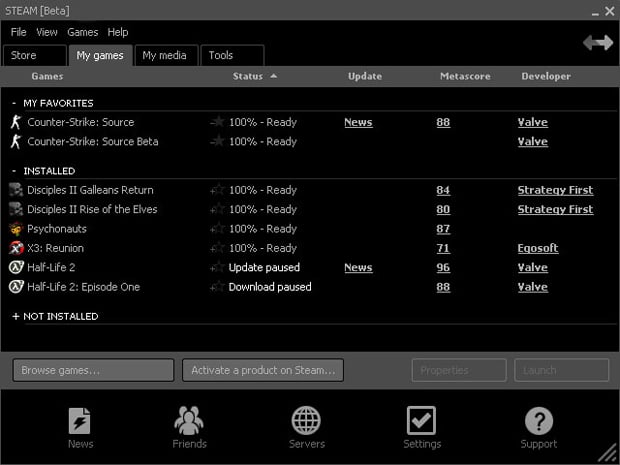The width and height of the screenshot is (620, 465).
Task: Open the Metascore 96 link for Half-Life 2
Action: click(x=443, y=268)
